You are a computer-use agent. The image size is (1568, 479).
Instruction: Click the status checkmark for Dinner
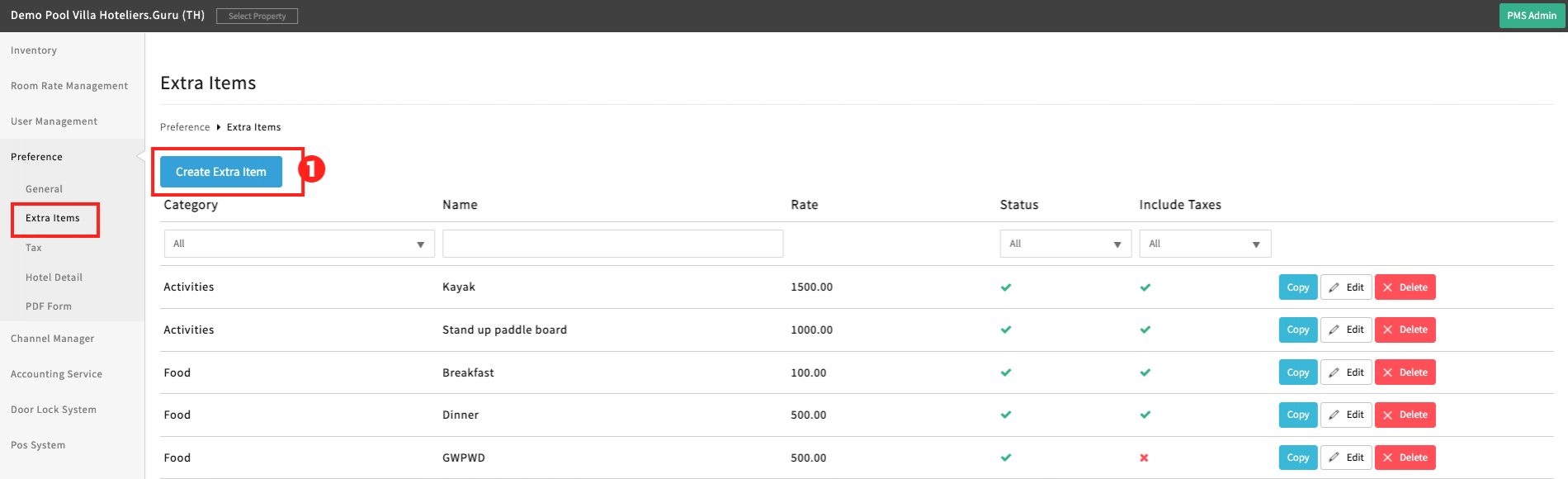pos(1006,415)
